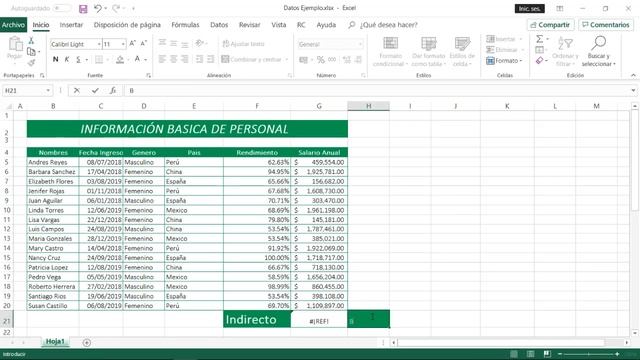Open Formato condicional menu
The height and width of the screenshot is (360, 640).
point(391,51)
